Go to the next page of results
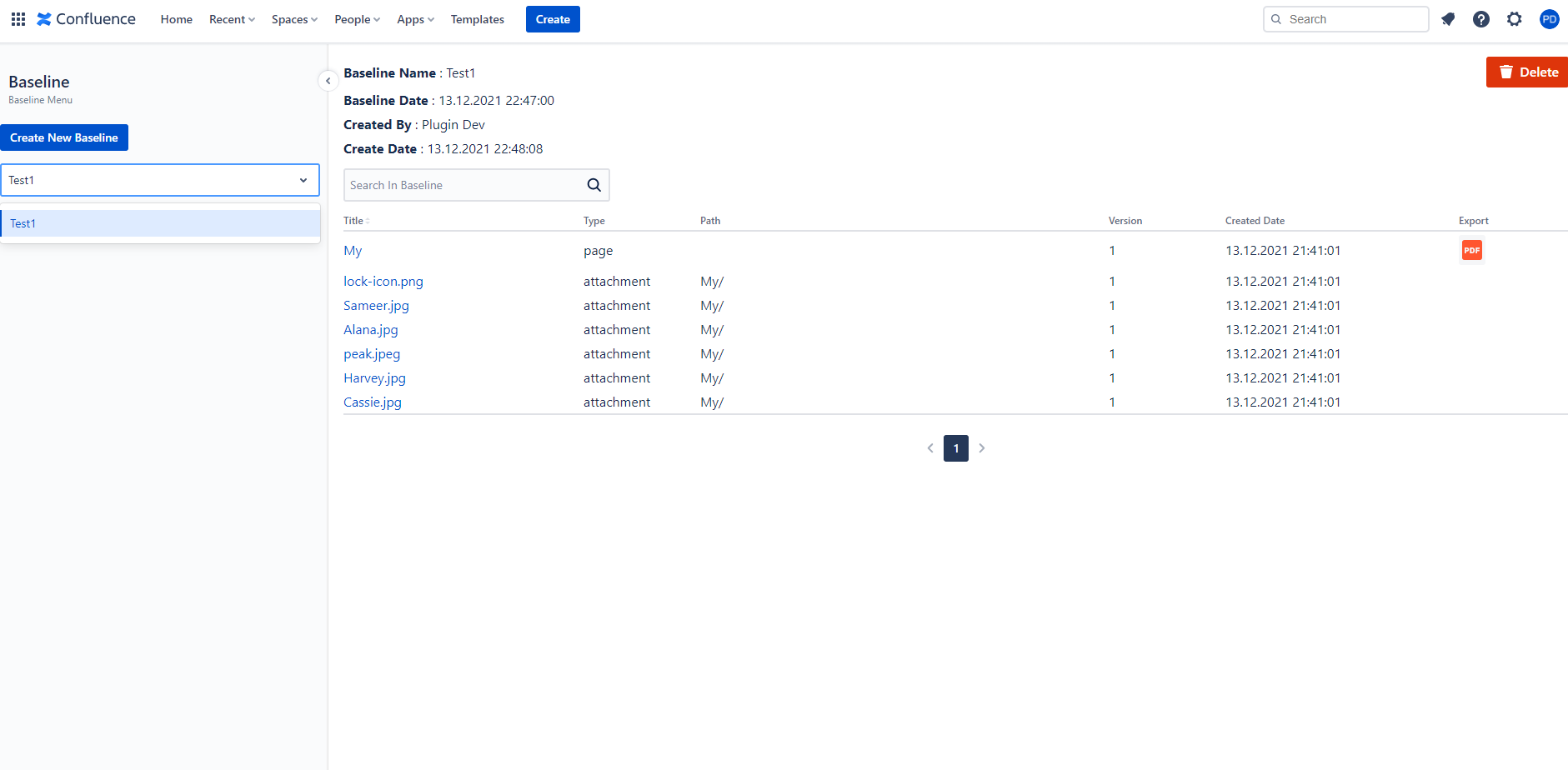This screenshot has height=770, width=1568. tap(982, 448)
